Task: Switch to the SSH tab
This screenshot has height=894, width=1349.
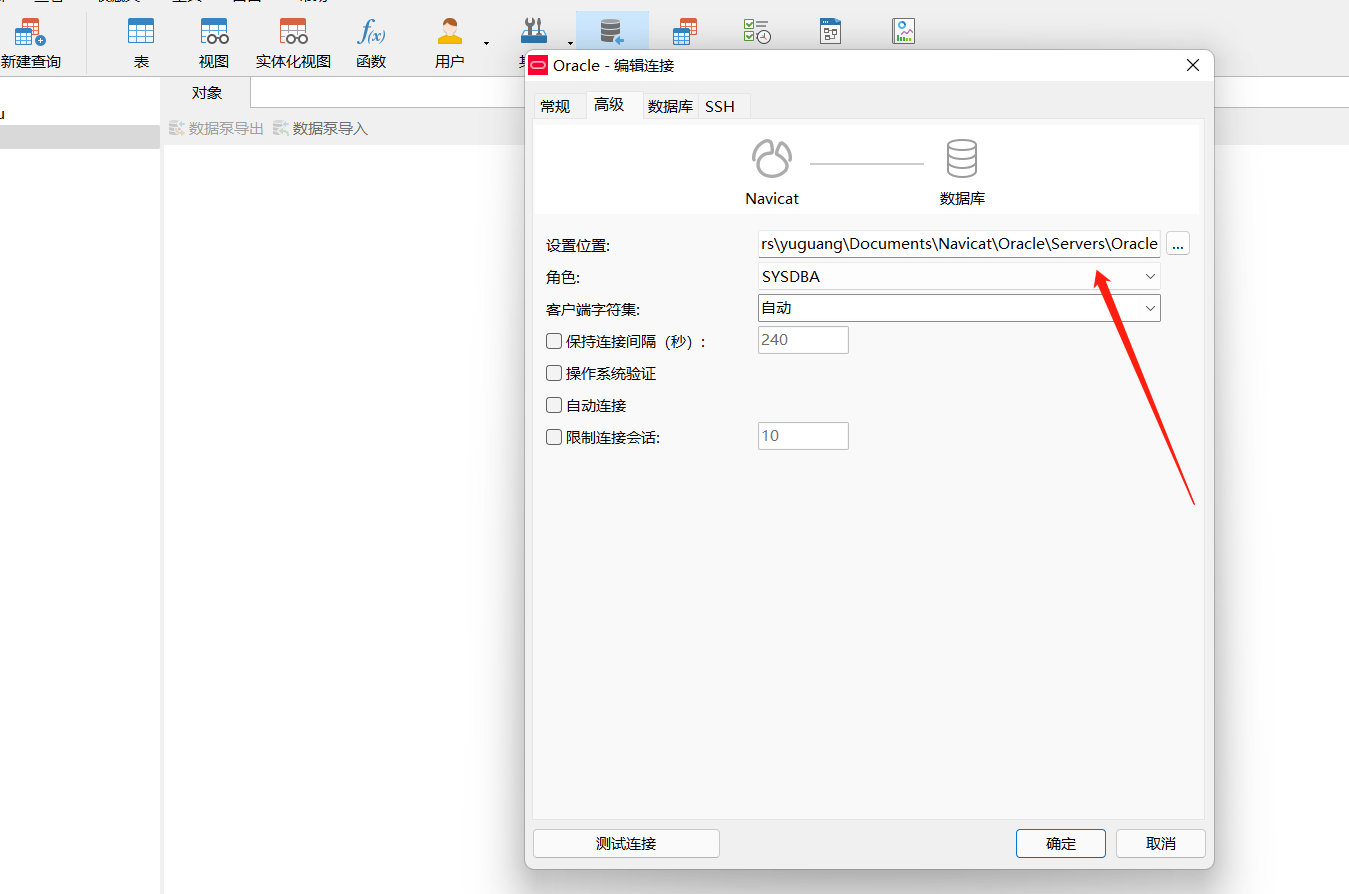Action: point(722,106)
